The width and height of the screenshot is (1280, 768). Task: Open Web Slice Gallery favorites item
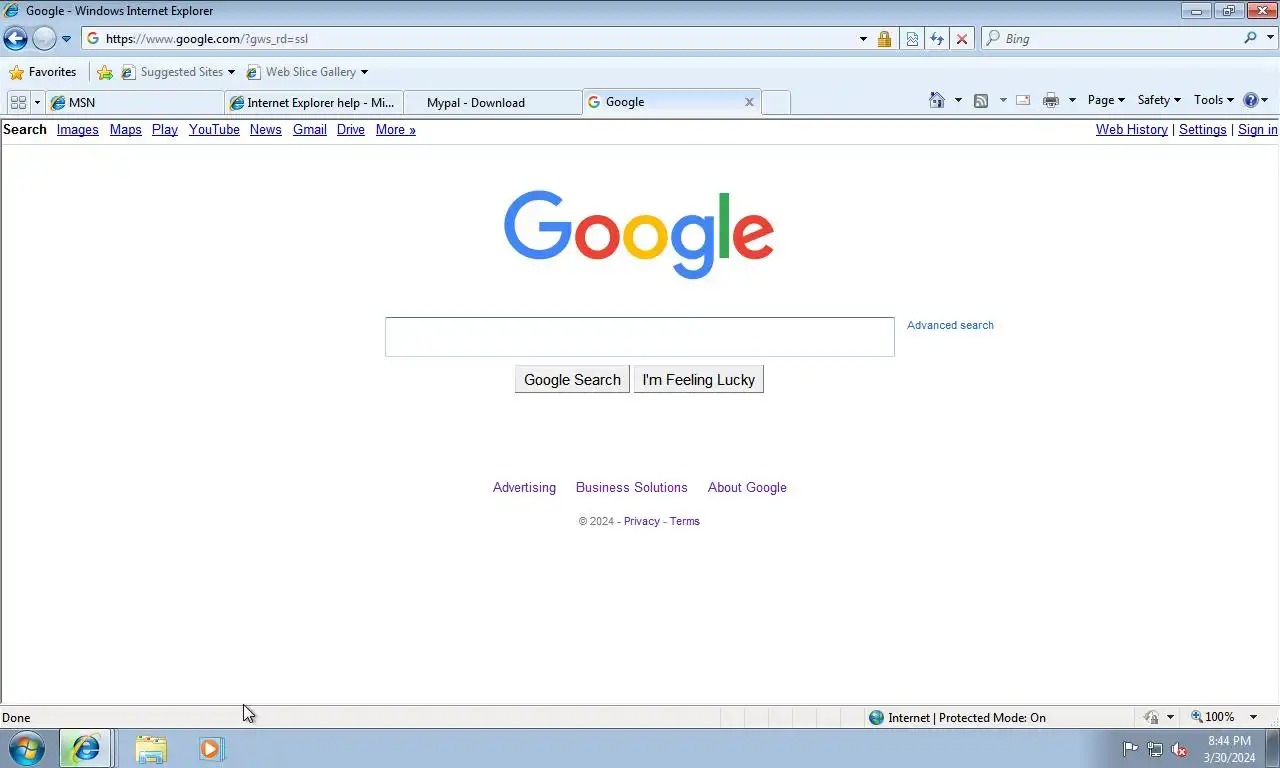point(307,72)
